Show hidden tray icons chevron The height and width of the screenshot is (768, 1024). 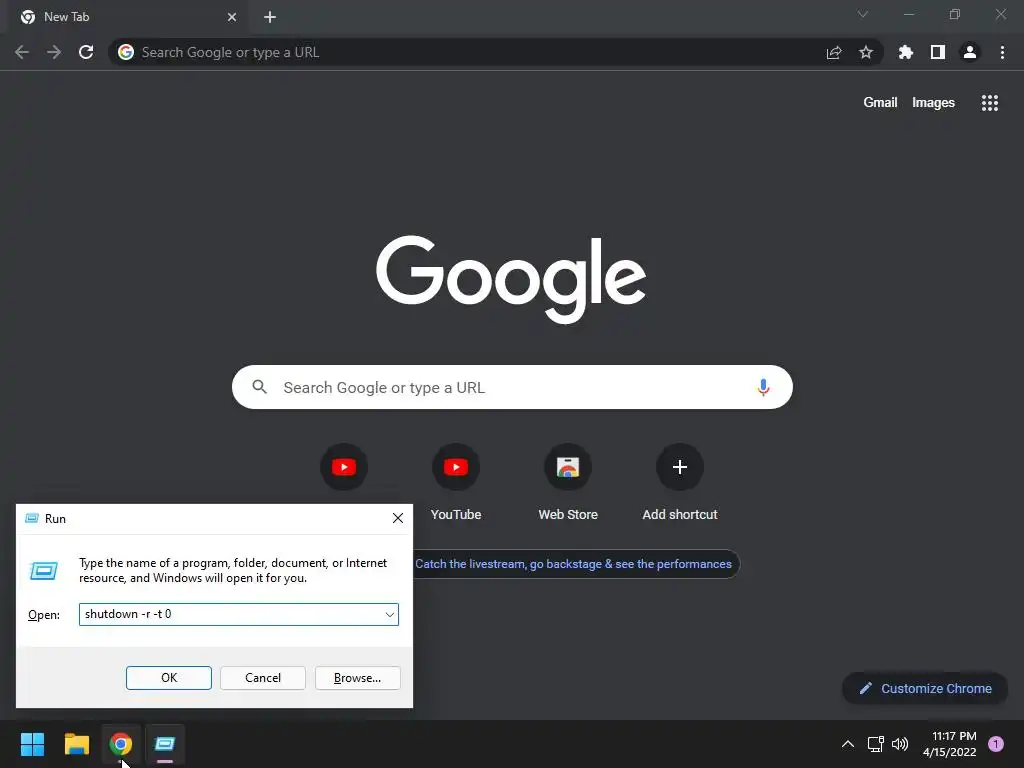848,744
